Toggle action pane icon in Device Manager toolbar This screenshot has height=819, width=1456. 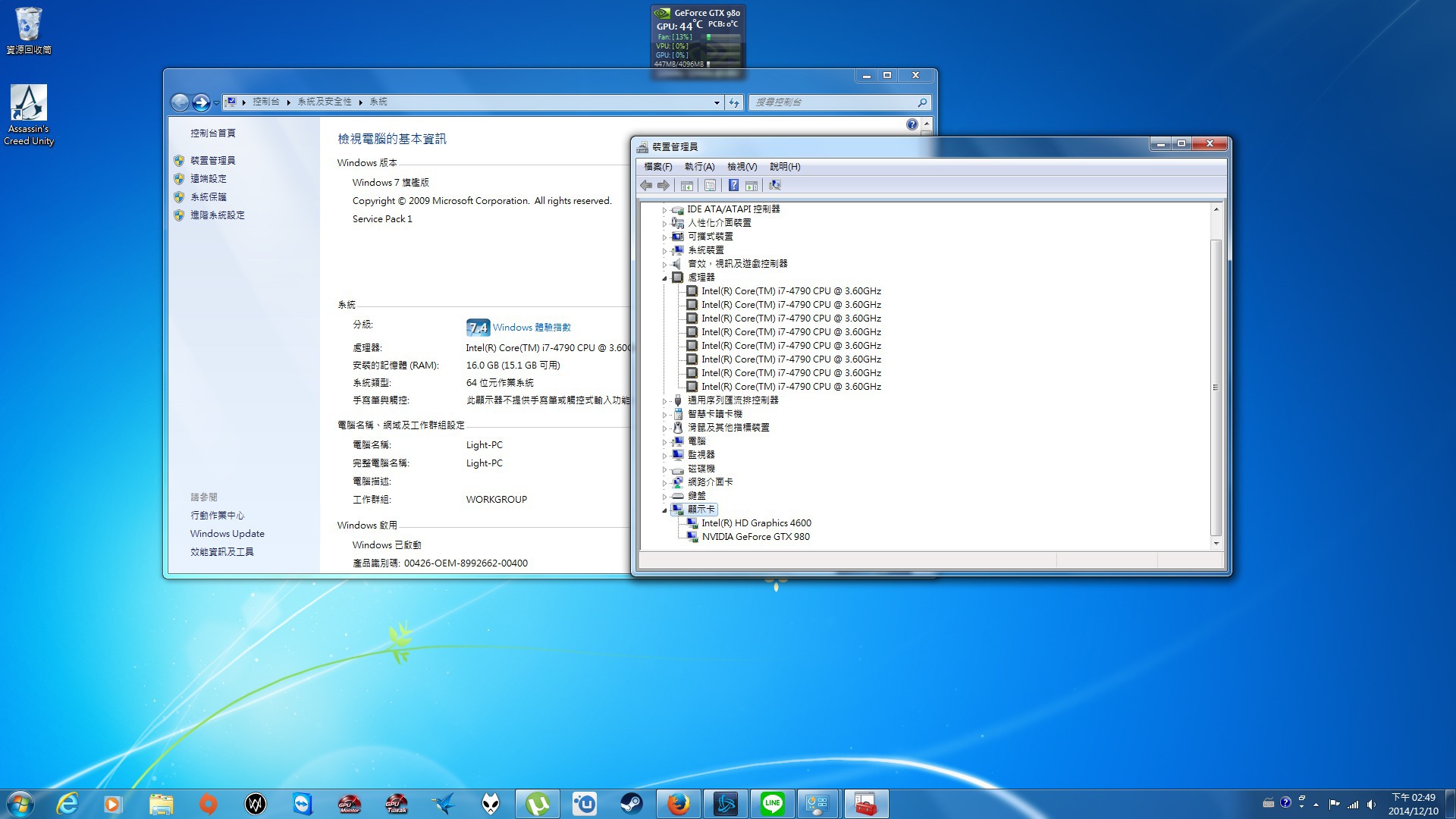pyautogui.click(x=752, y=185)
